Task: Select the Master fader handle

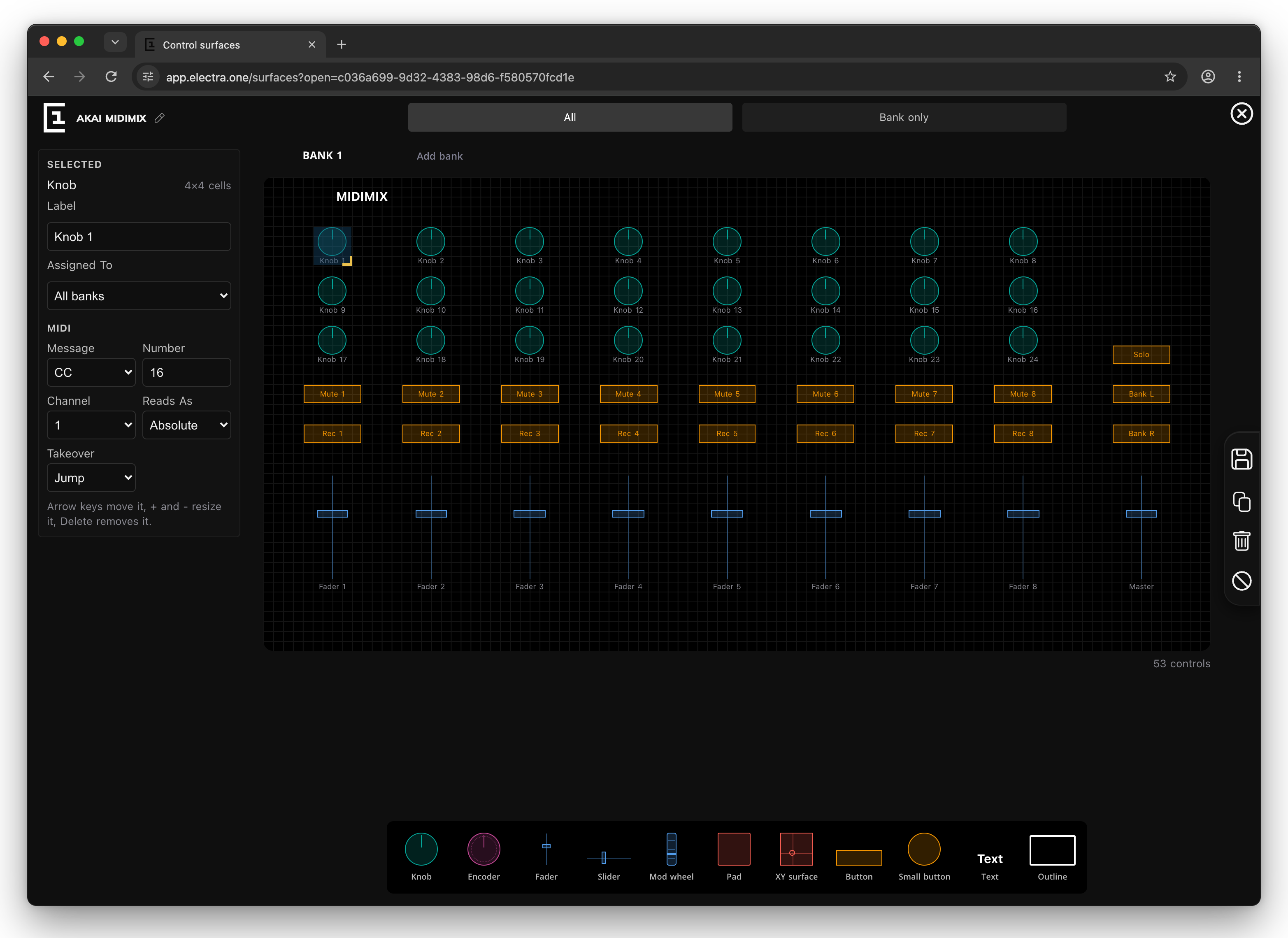Action: [x=1141, y=514]
